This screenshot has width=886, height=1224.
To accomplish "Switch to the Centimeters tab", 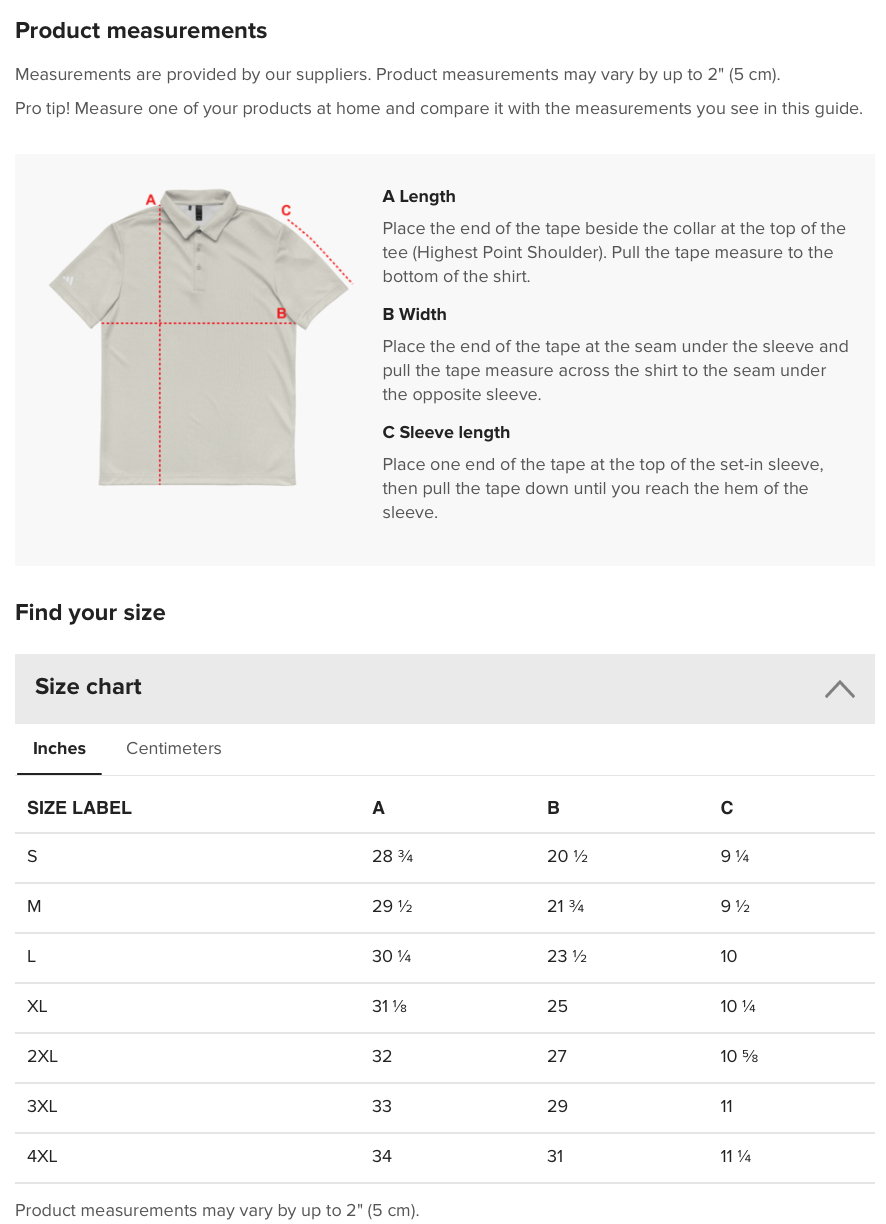I will (x=173, y=749).
